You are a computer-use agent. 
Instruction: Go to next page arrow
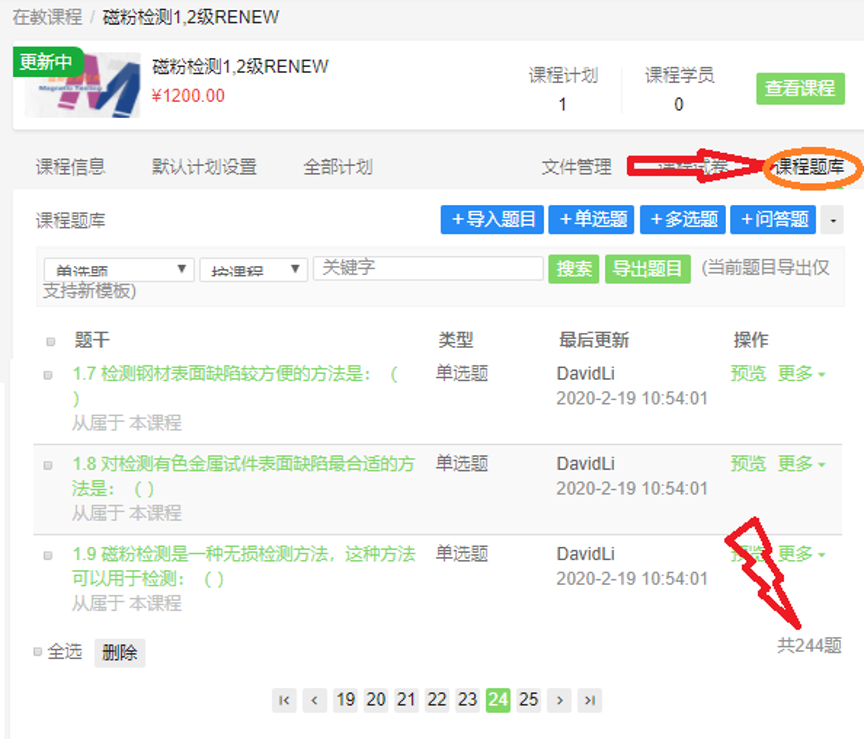(x=560, y=700)
